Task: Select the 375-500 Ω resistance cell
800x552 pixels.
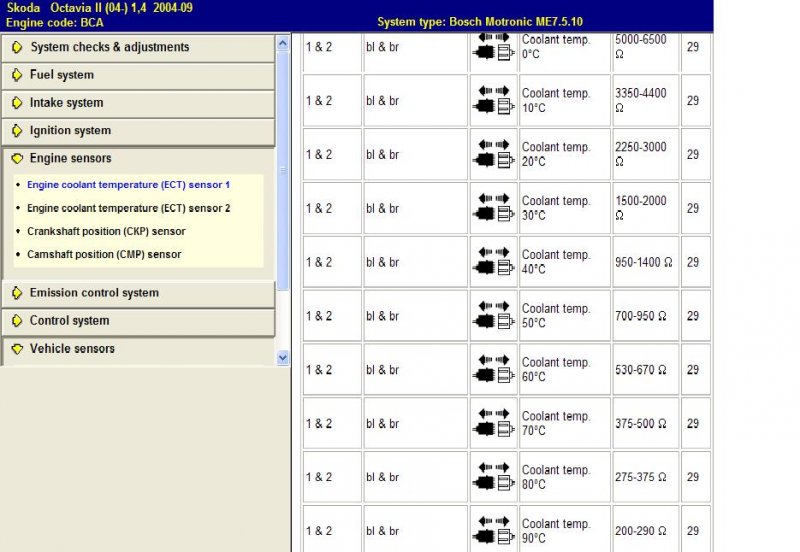Action: [x=645, y=423]
